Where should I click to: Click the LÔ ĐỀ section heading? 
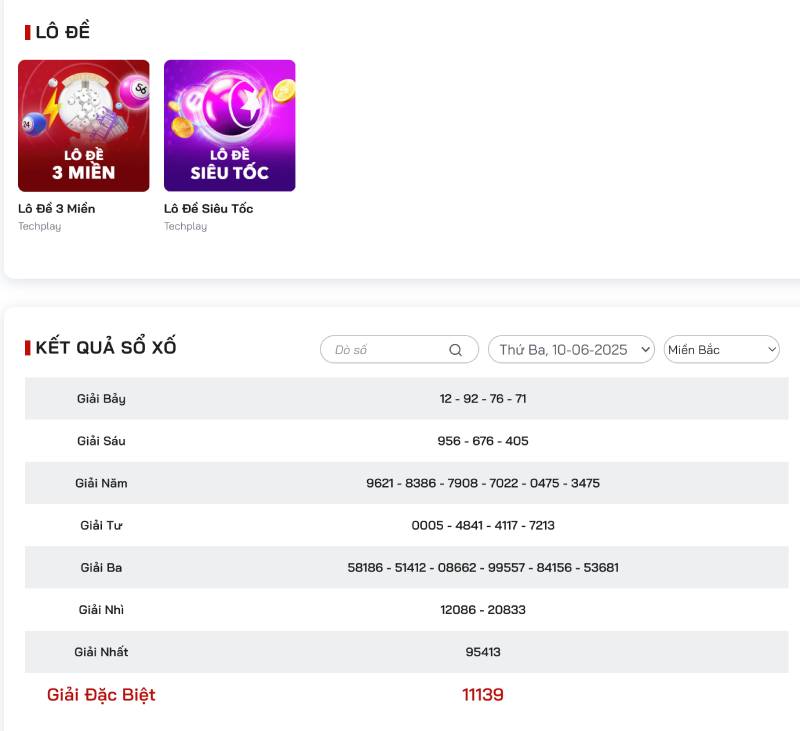click(x=62, y=32)
